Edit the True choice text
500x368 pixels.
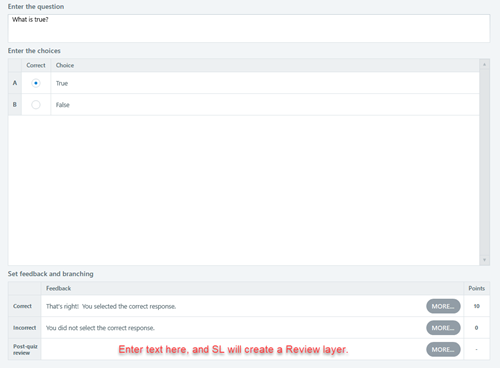tap(265, 83)
